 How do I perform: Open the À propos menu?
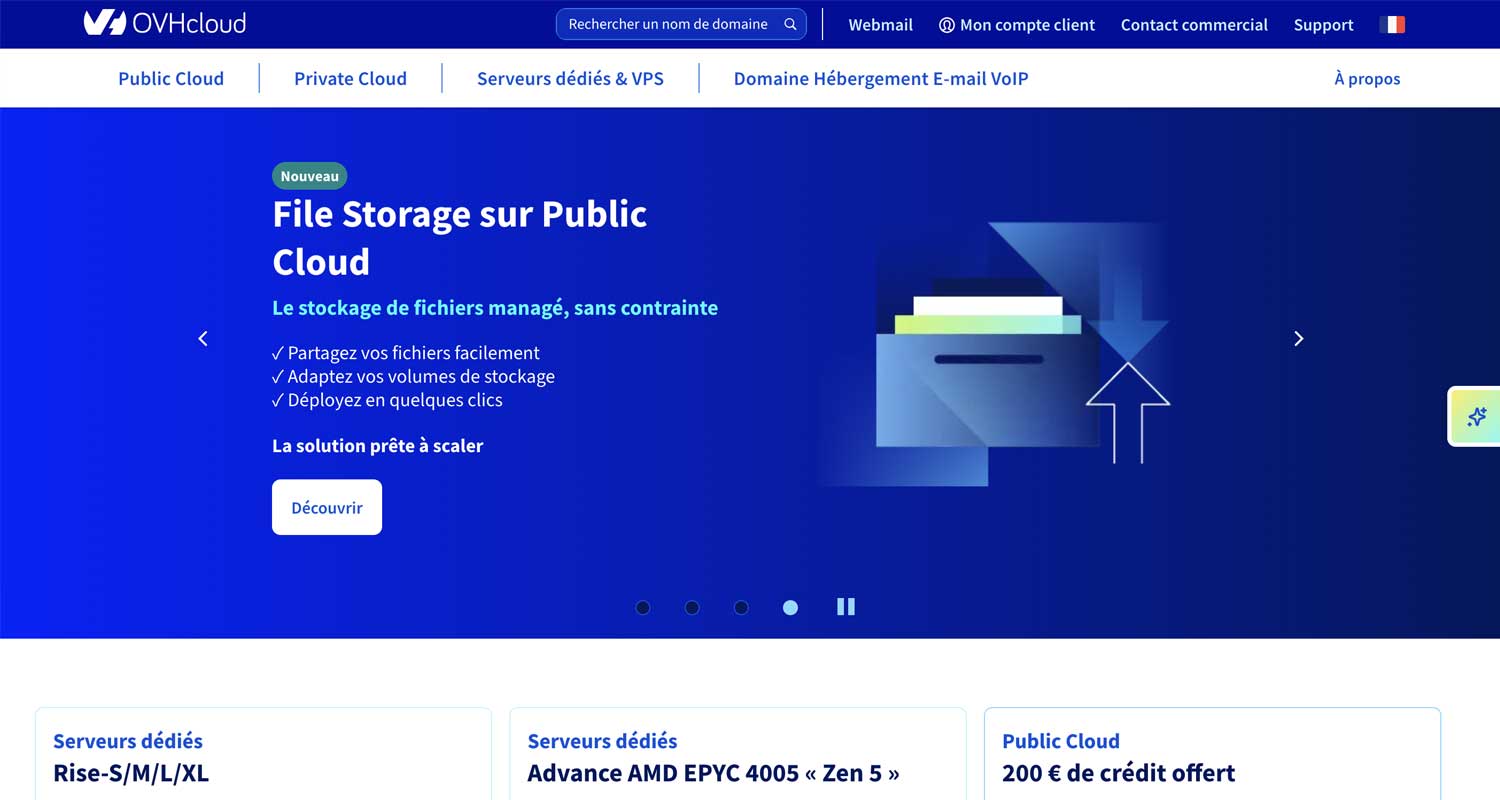(1367, 78)
